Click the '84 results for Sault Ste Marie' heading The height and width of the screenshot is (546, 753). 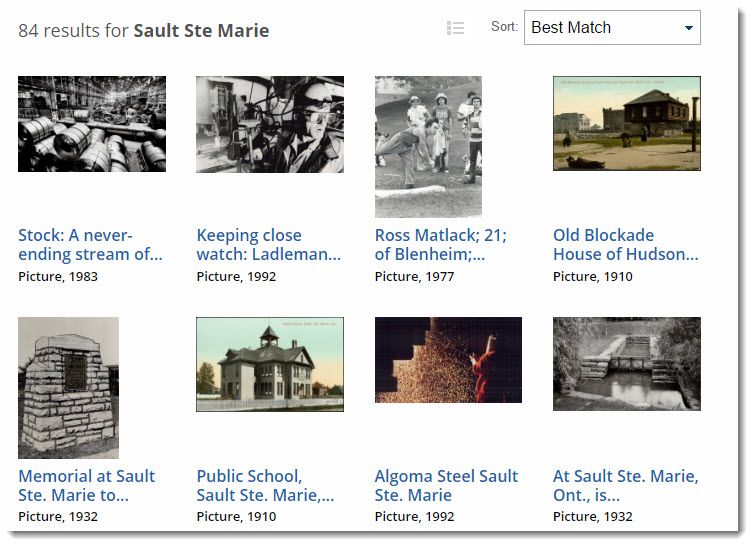tap(144, 30)
